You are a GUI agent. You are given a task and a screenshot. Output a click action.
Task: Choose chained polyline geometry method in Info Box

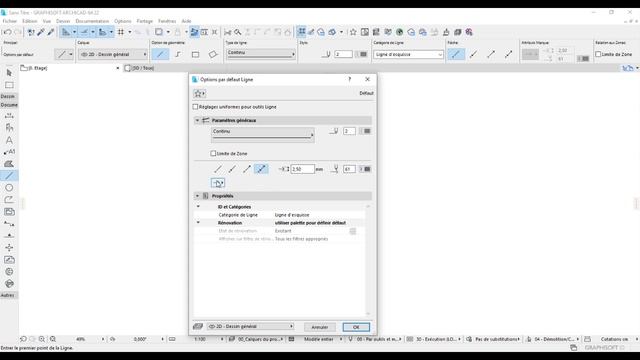[178, 54]
